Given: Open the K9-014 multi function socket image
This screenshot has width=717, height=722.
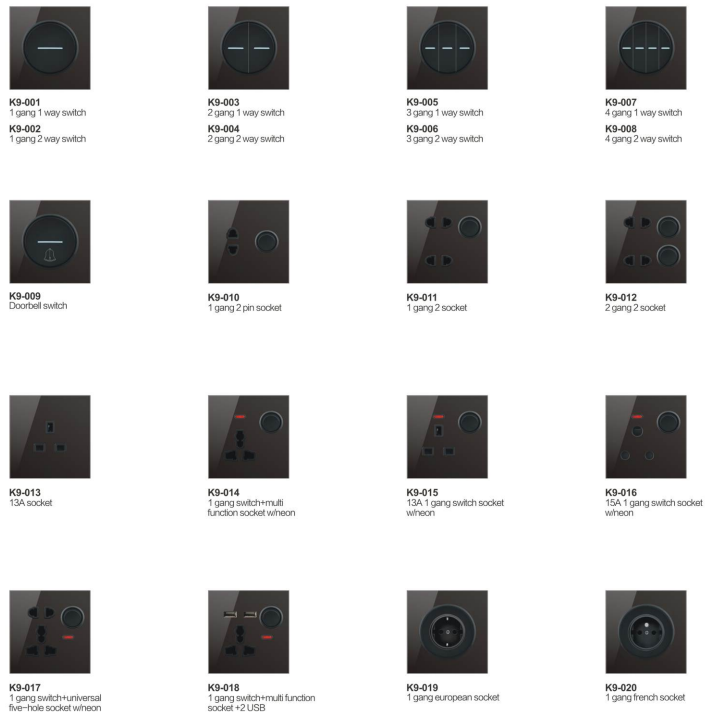Looking at the screenshot, I should pyautogui.click(x=249, y=437).
